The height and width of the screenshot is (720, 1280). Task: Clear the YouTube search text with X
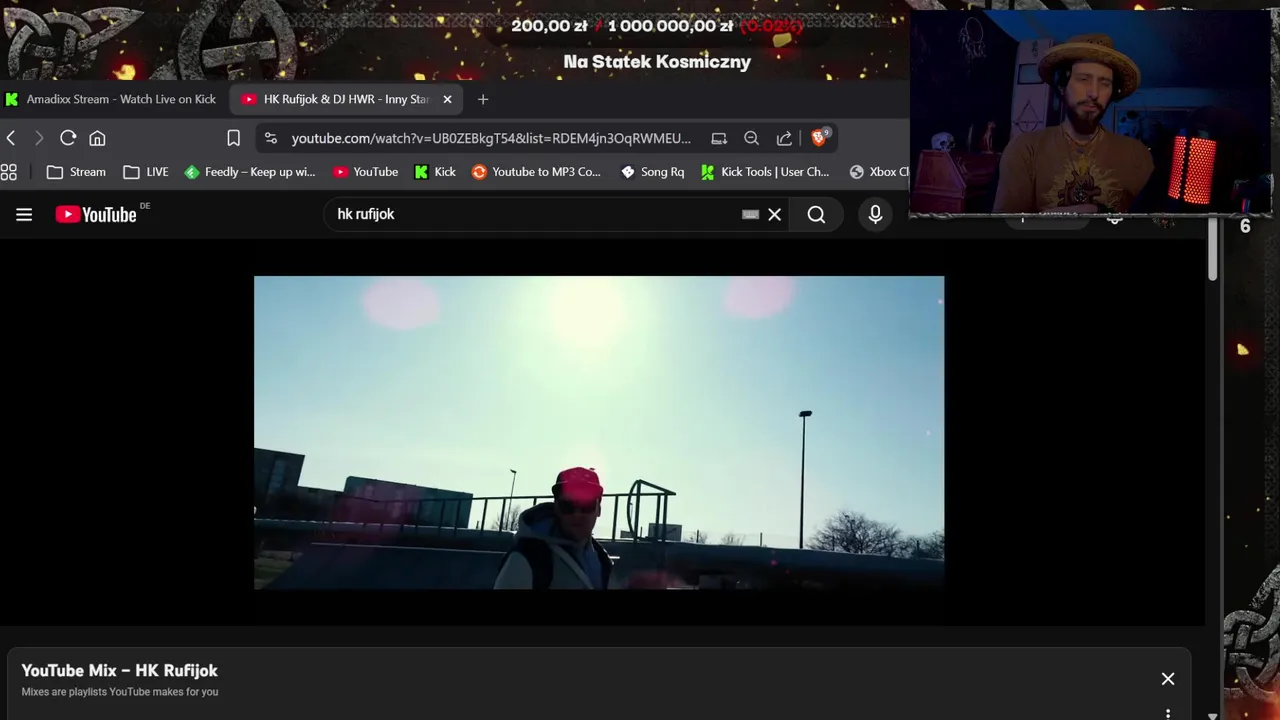pyautogui.click(x=774, y=214)
